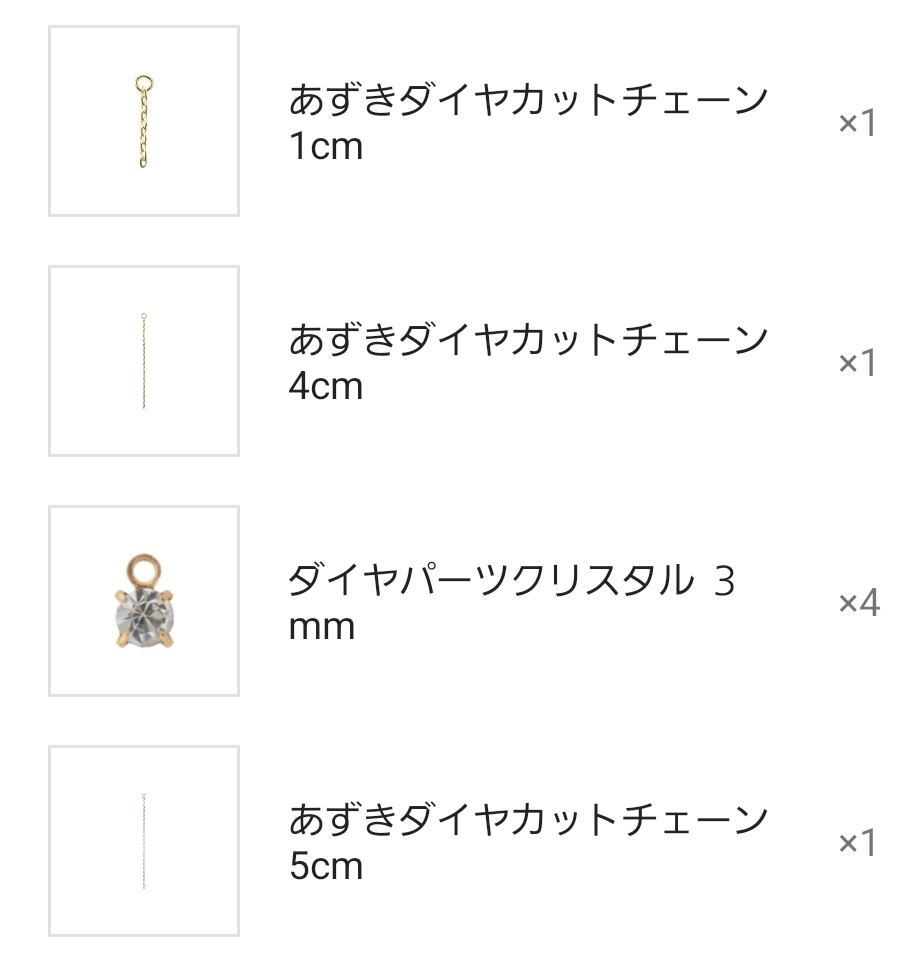Open the 4cm azuki chain thumbnail image
Screen dimensions: 907x956
tap(144, 361)
